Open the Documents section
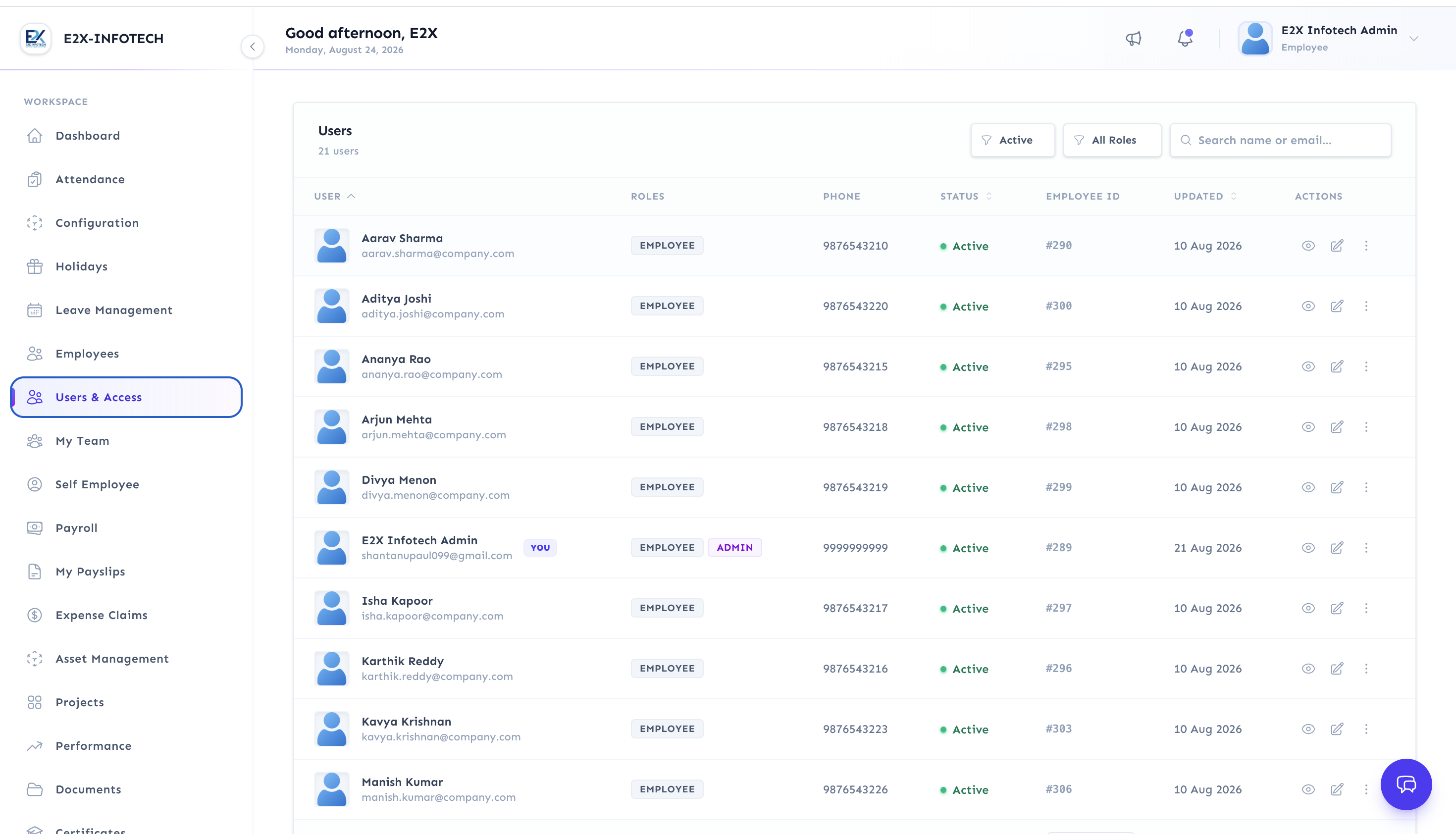1456x834 pixels. [x=126, y=789]
